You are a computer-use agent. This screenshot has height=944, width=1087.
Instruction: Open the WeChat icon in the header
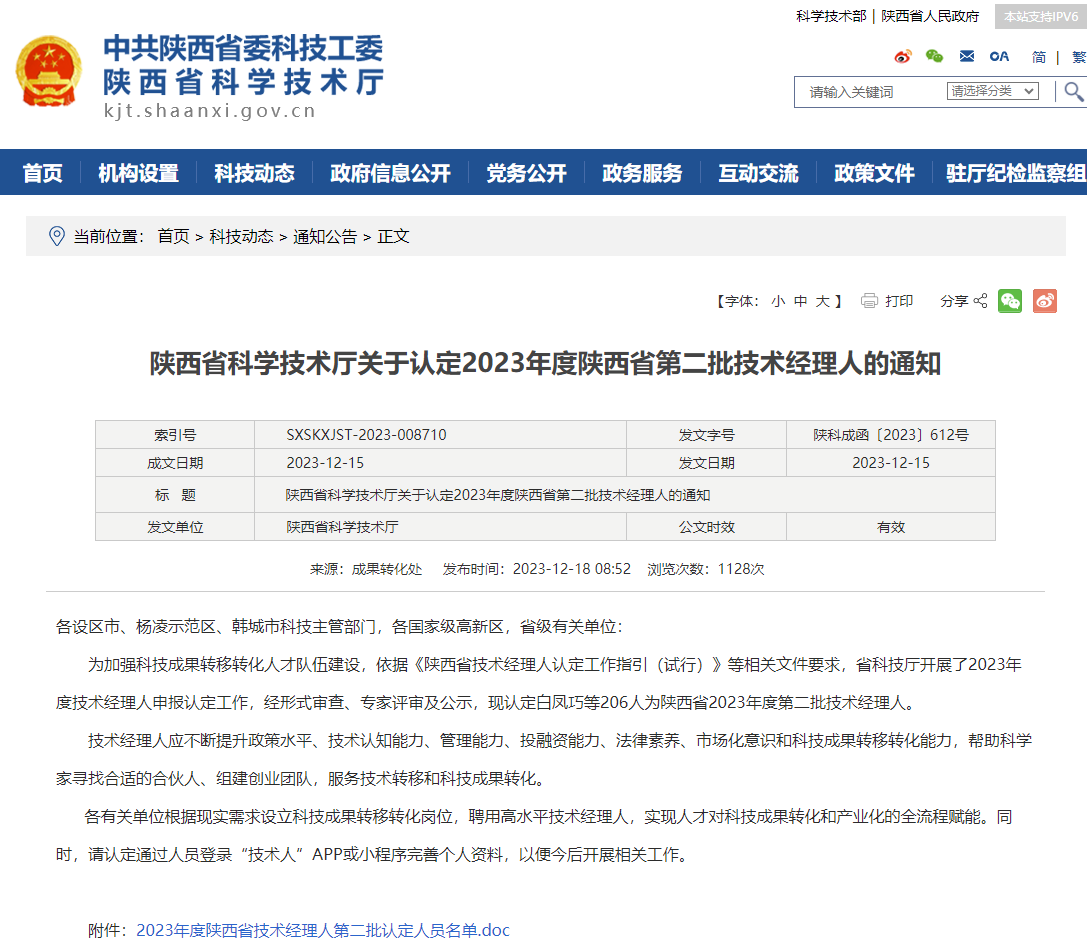[x=934, y=57]
